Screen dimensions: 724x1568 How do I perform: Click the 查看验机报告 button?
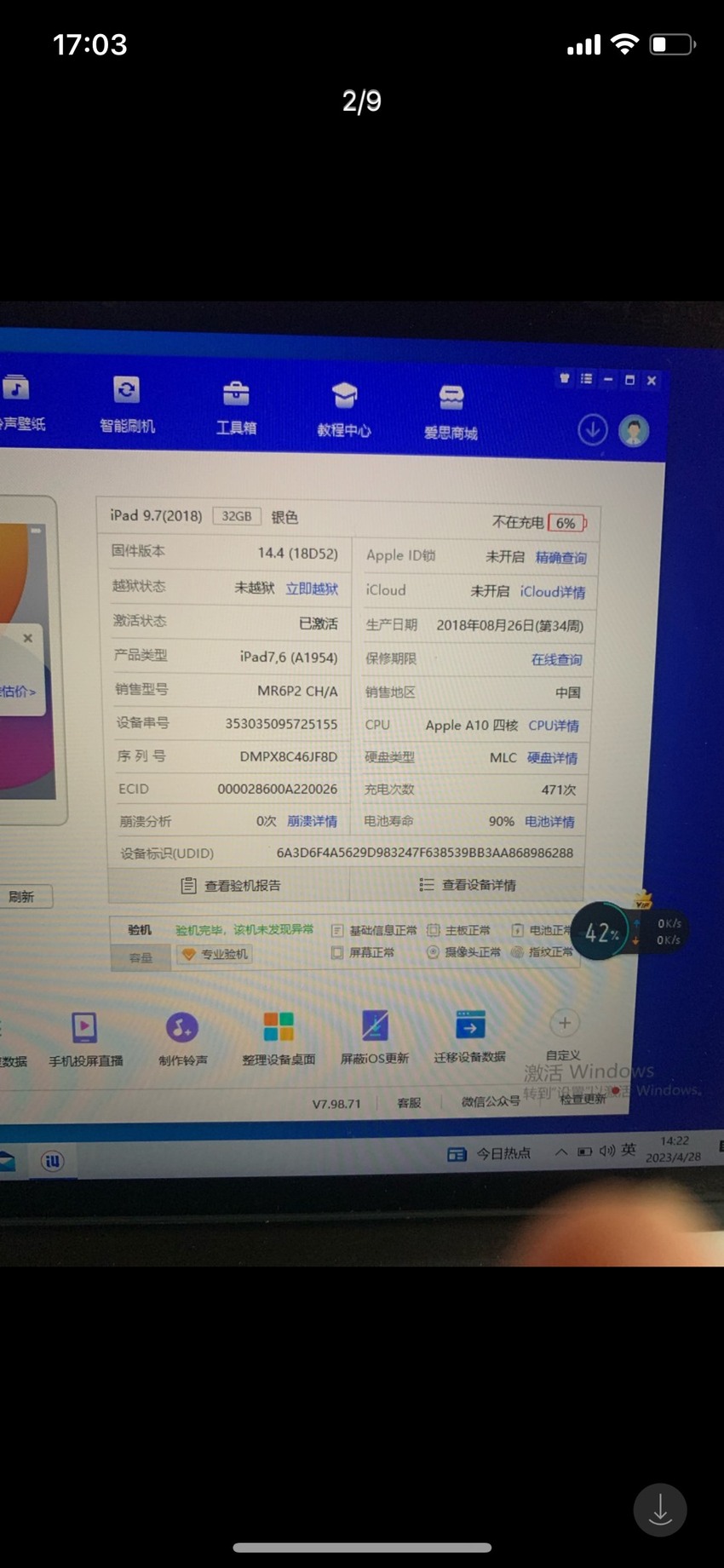pos(230,886)
